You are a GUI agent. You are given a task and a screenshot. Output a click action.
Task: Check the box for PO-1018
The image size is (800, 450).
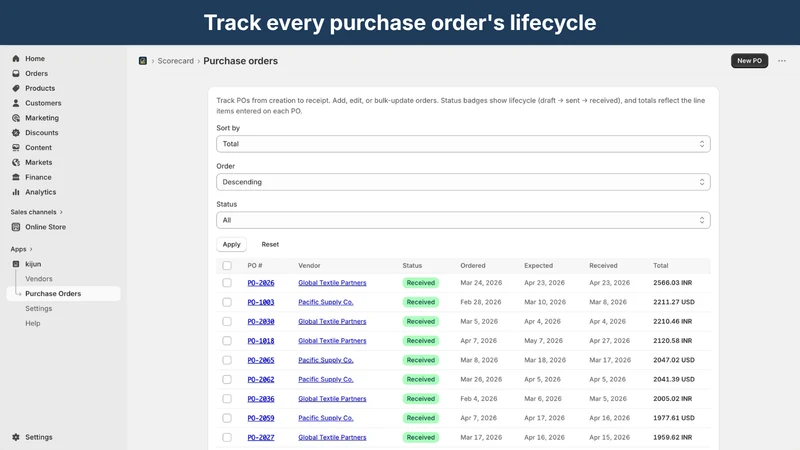tap(227, 341)
